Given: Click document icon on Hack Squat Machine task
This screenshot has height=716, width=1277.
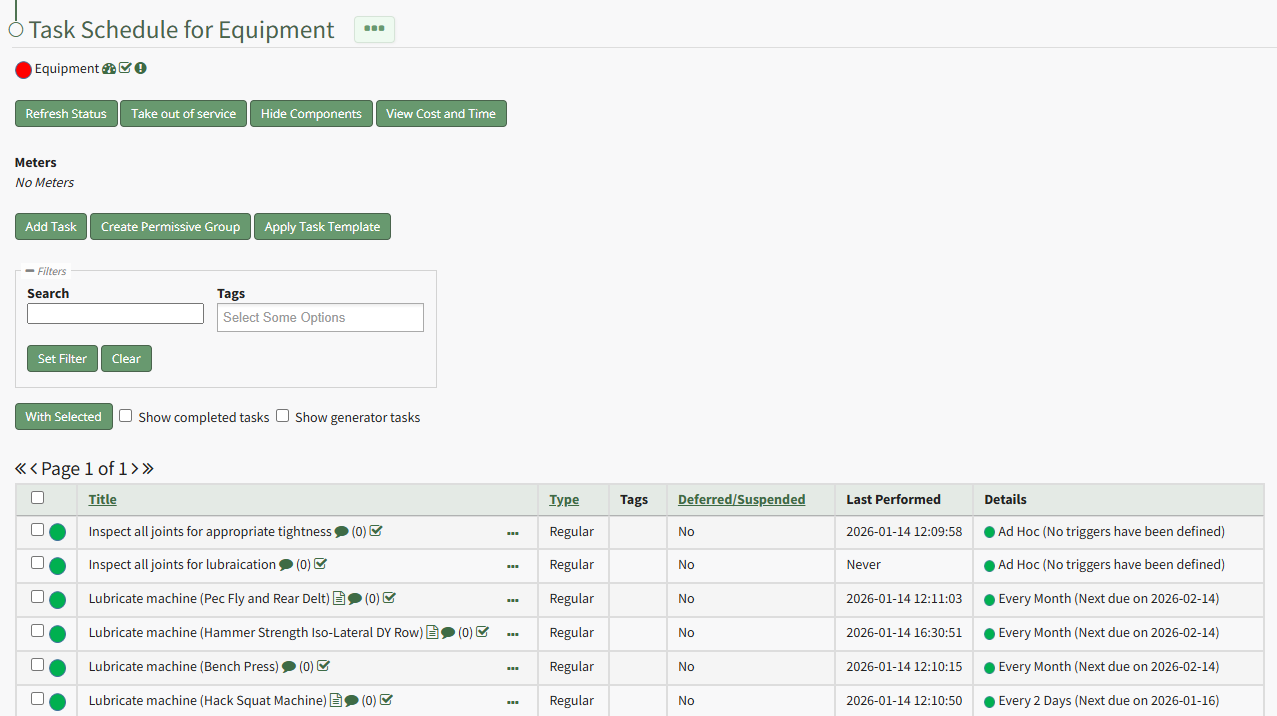Looking at the screenshot, I should (336, 701).
